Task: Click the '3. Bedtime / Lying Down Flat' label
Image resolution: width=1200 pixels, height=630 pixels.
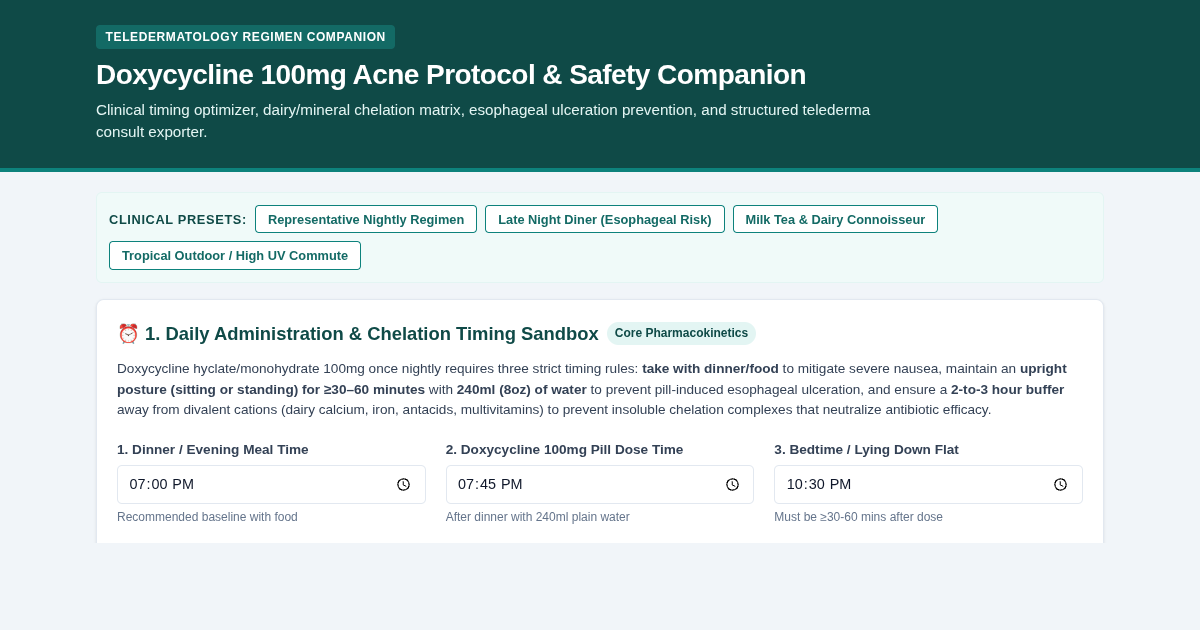Action: (x=866, y=449)
